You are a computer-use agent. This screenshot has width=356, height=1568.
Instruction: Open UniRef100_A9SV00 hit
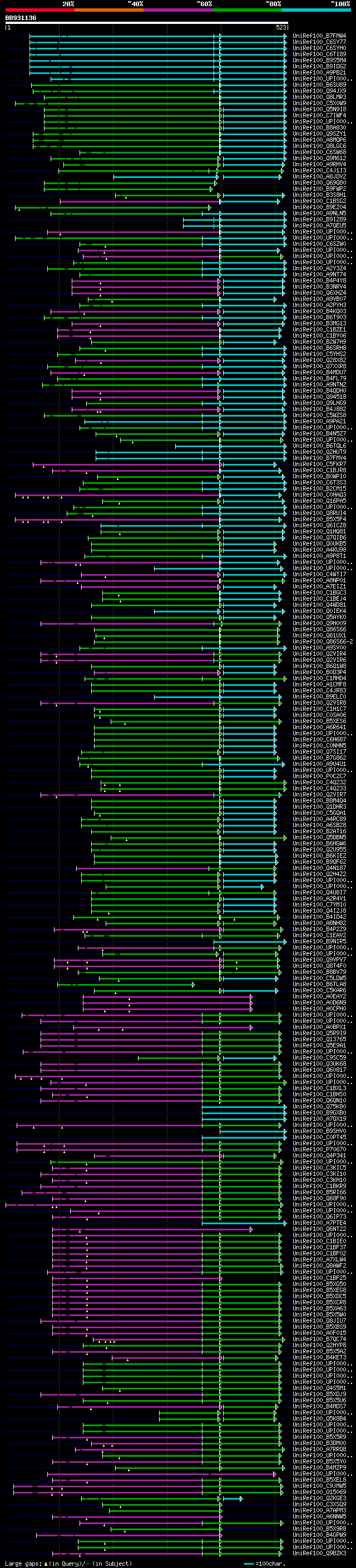coord(319,647)
